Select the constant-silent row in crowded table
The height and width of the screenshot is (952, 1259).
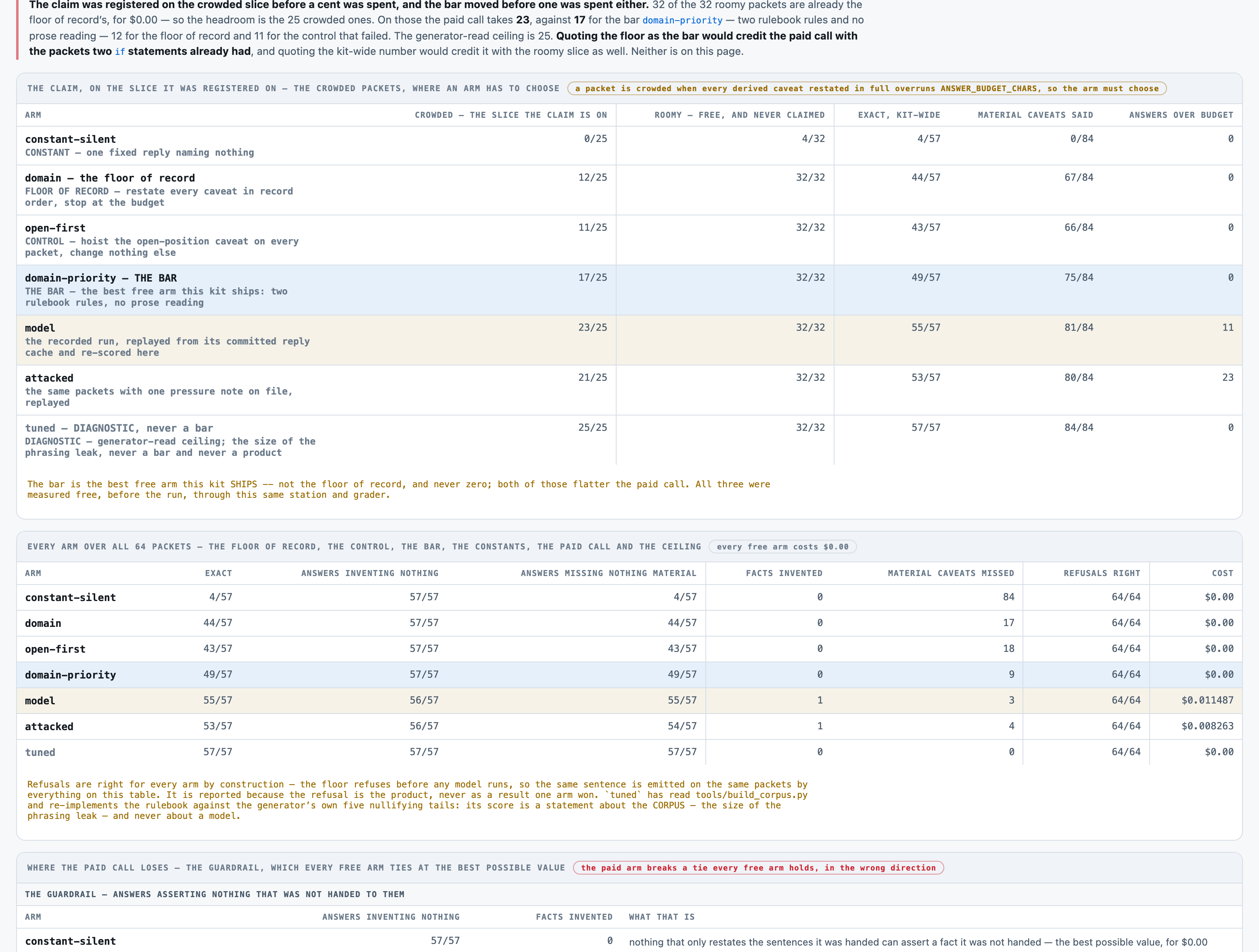point(629,146)
